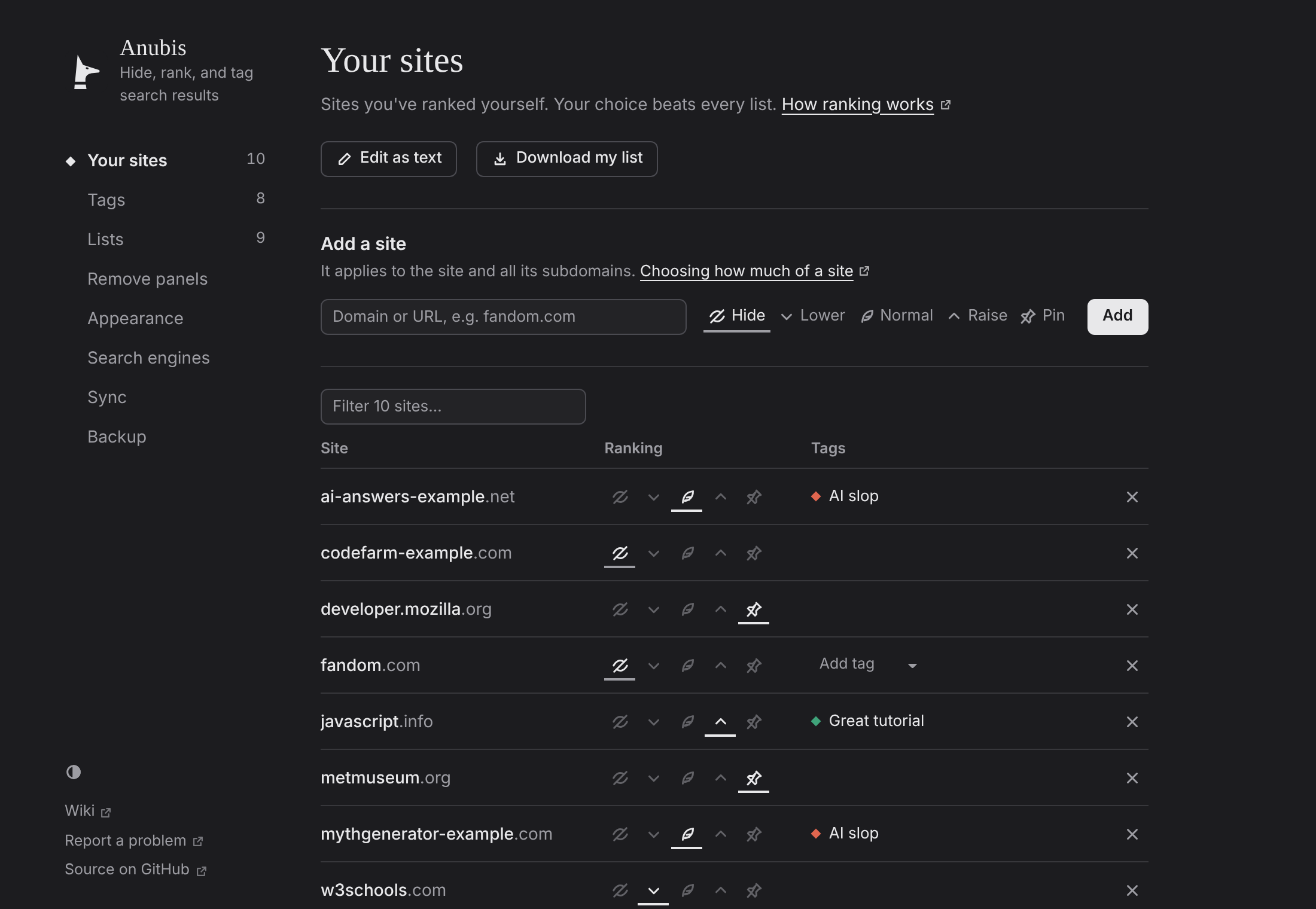Screen dimensions: 1316x909
Task: Toggle the light/dark theme icon
Action: 74,772
